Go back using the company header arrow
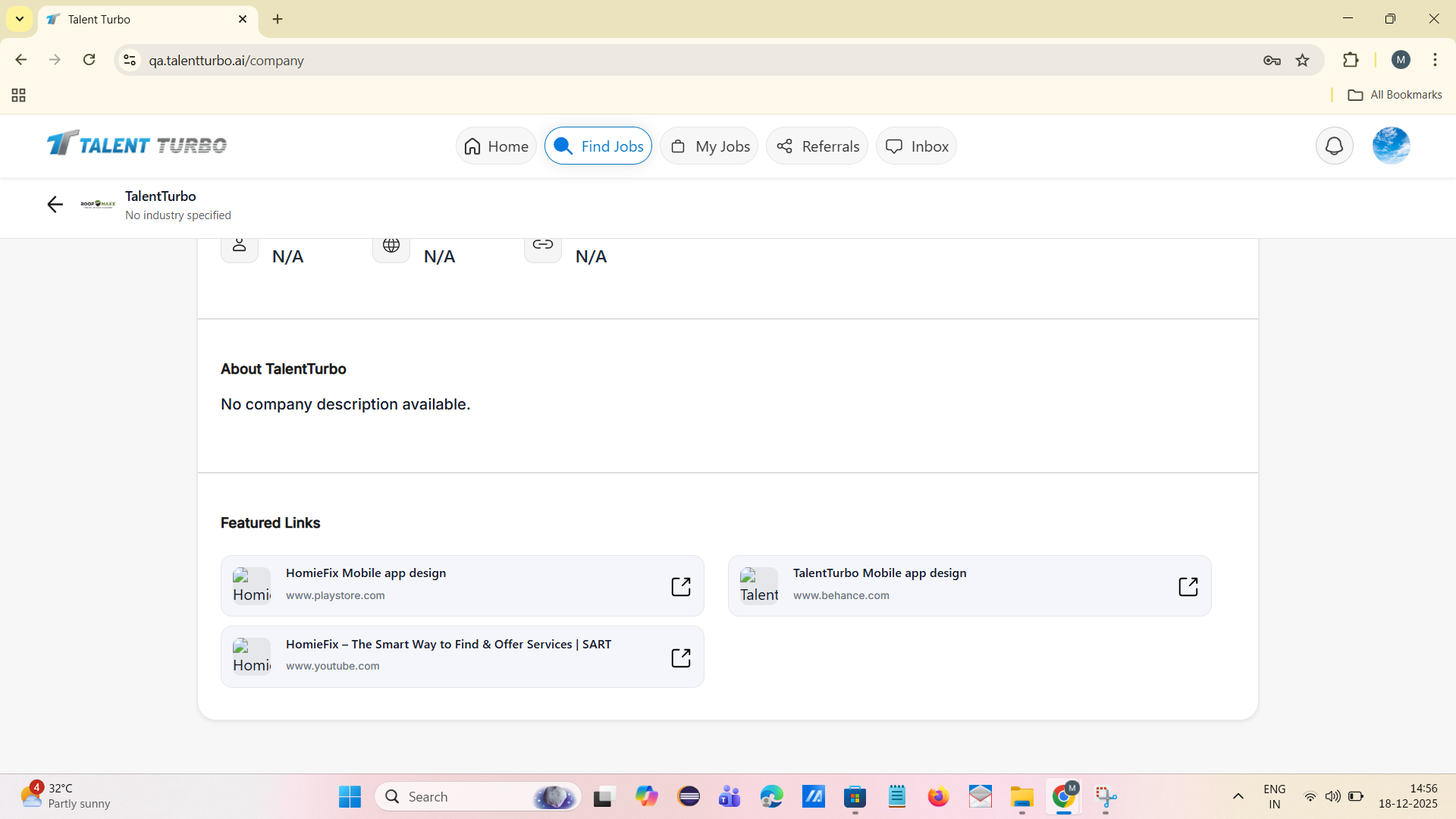The image size is (1456, 819). [55, 205]
